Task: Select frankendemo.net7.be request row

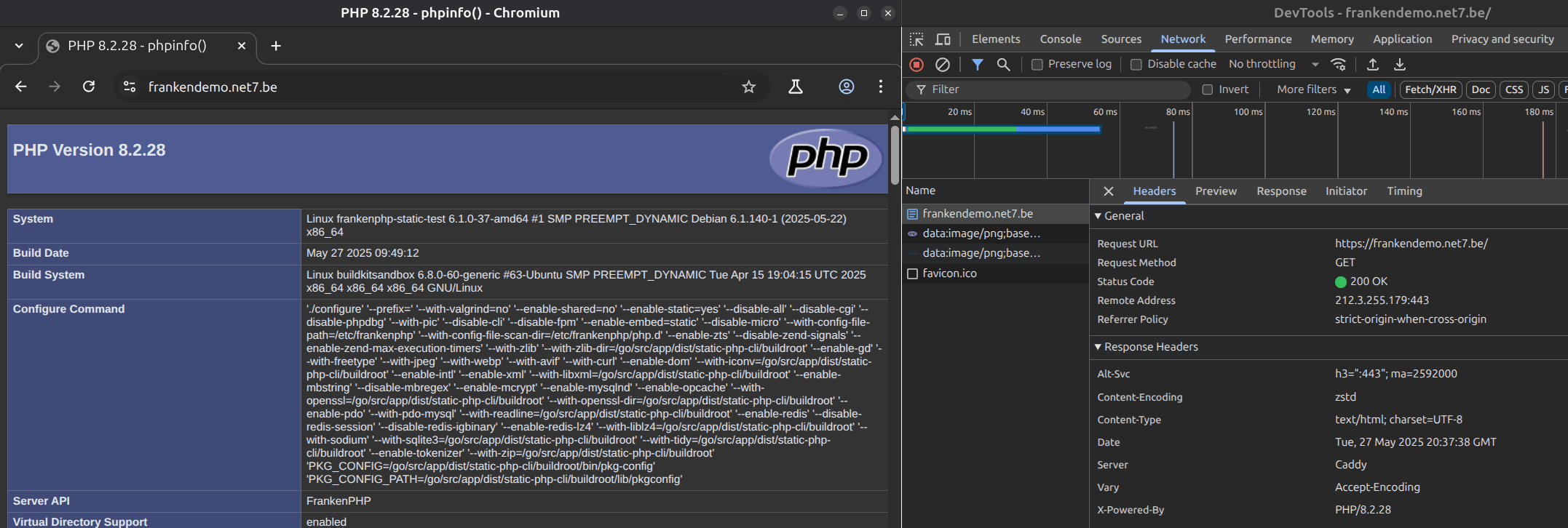Action: pos(996,214)
